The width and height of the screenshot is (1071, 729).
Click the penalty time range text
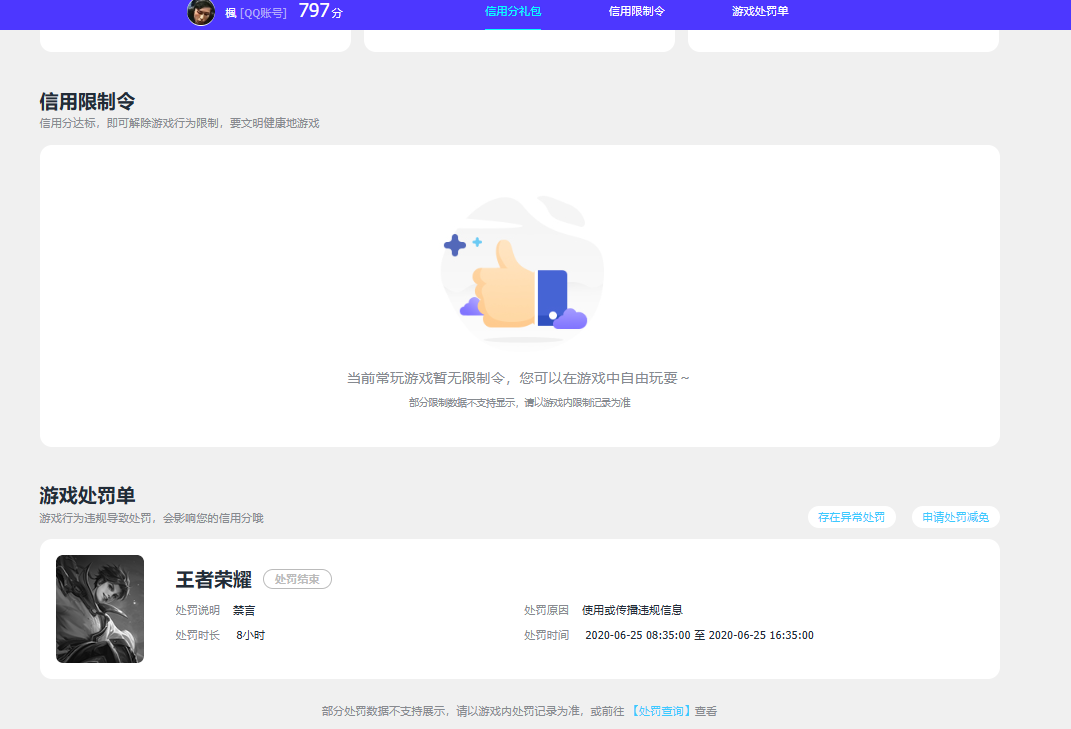(698, 635)
